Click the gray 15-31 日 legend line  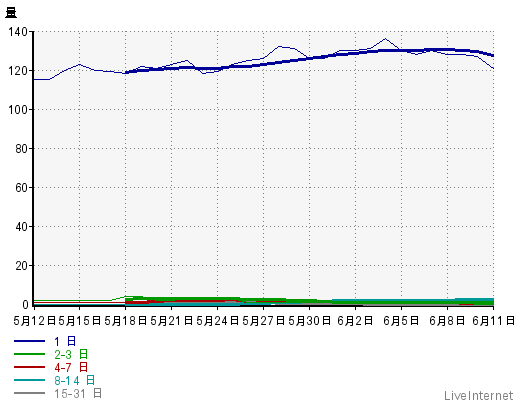coord(29,393)
